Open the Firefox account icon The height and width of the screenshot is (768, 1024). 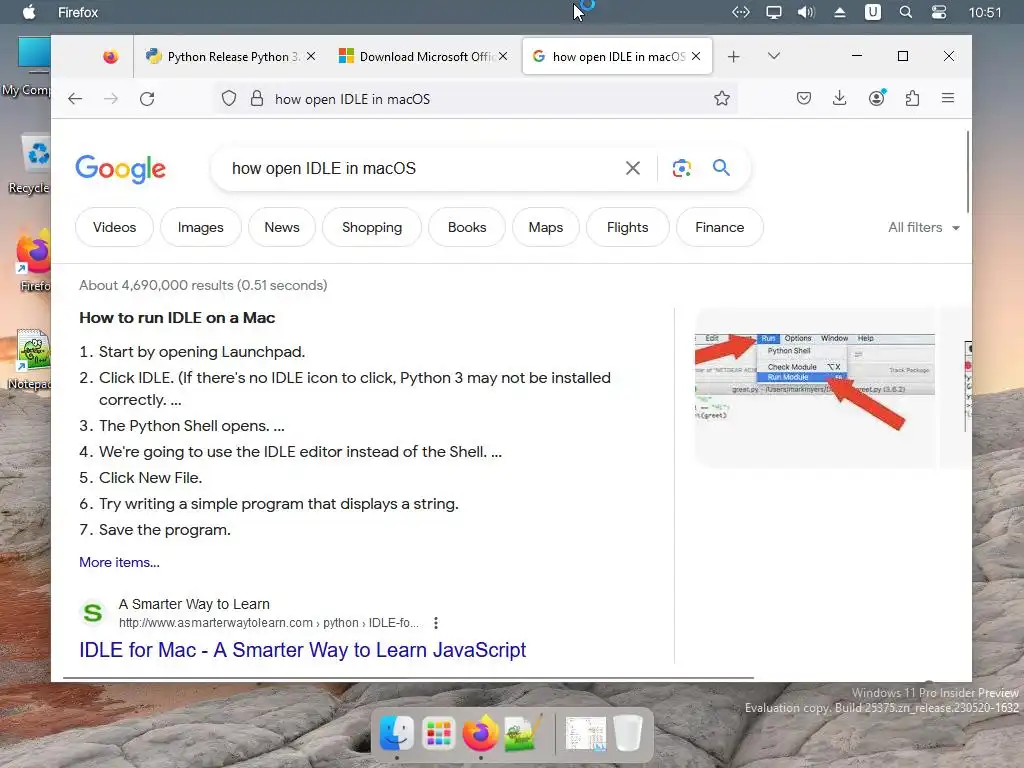coord(876,98)
